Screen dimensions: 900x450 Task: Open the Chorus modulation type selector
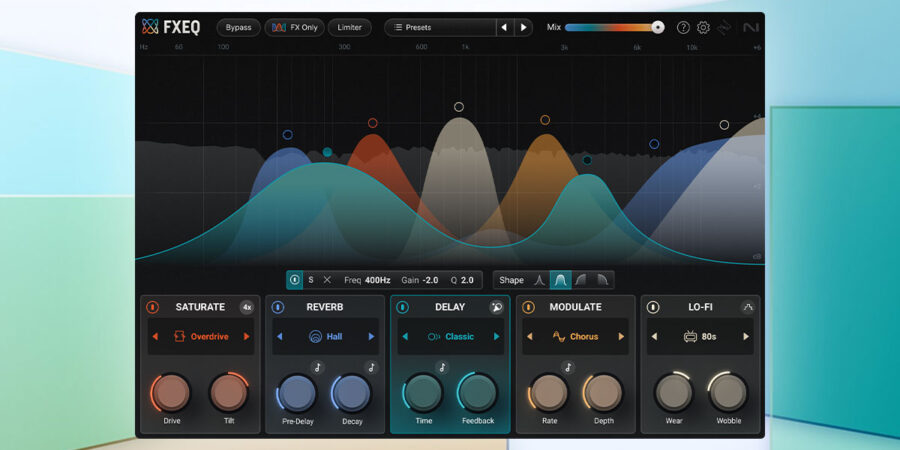click(x=575, y=336)
